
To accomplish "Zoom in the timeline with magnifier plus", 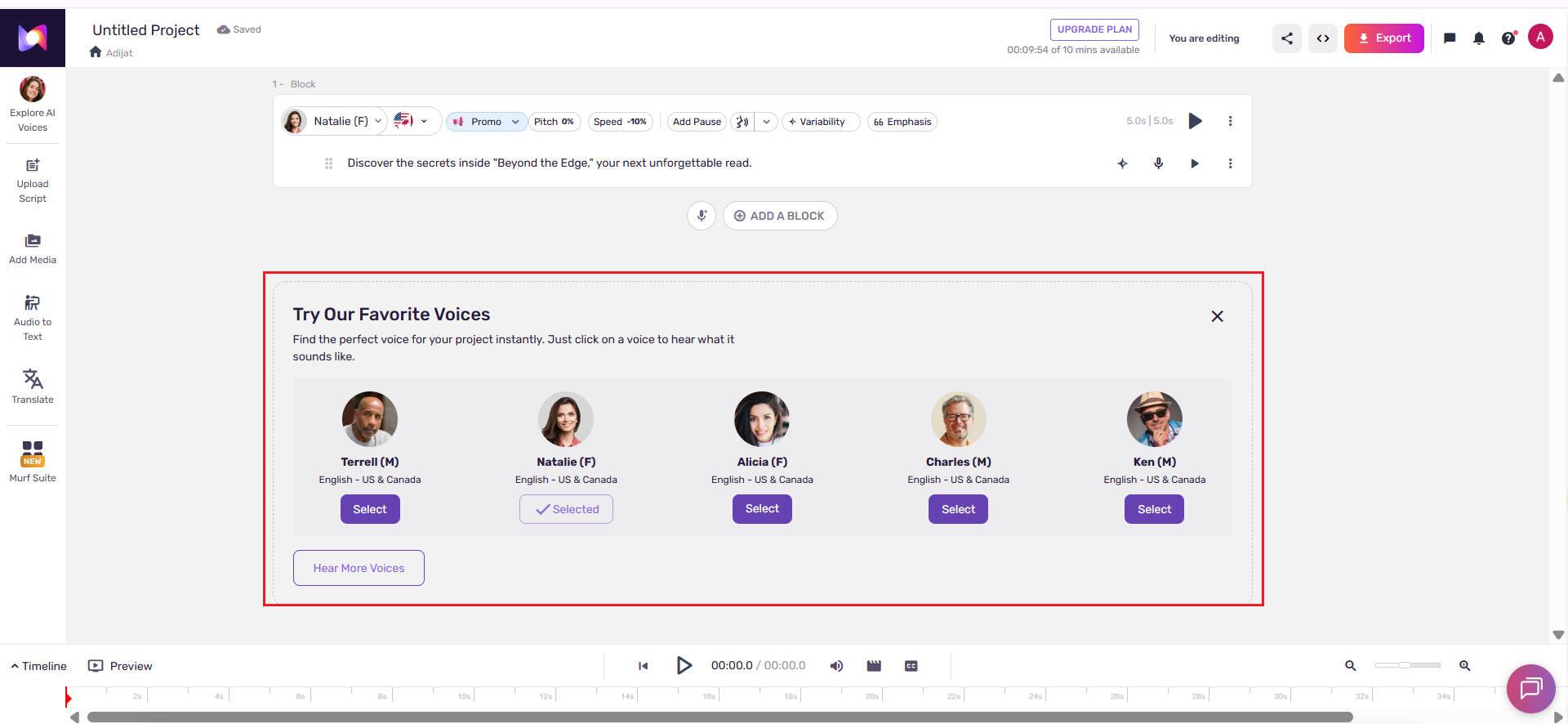I will point(1464,666).
